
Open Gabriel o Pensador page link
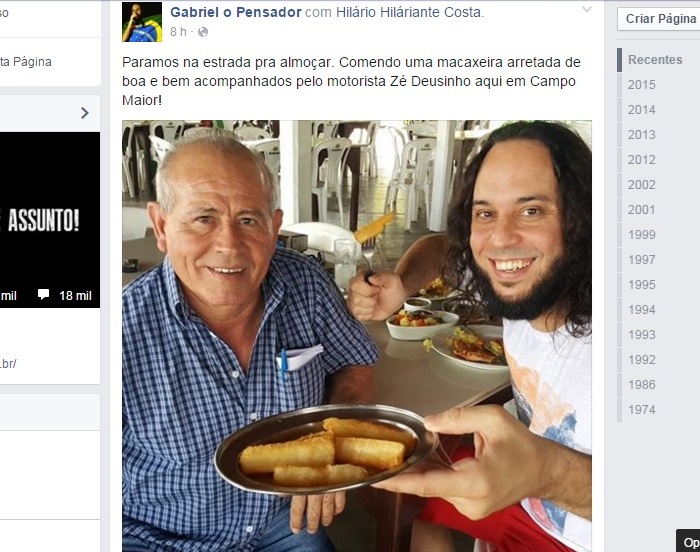(236, 12)
